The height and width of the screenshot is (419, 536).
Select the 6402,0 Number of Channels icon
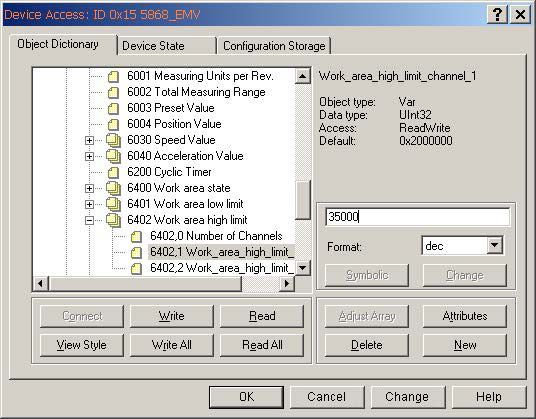pos(136,236)
